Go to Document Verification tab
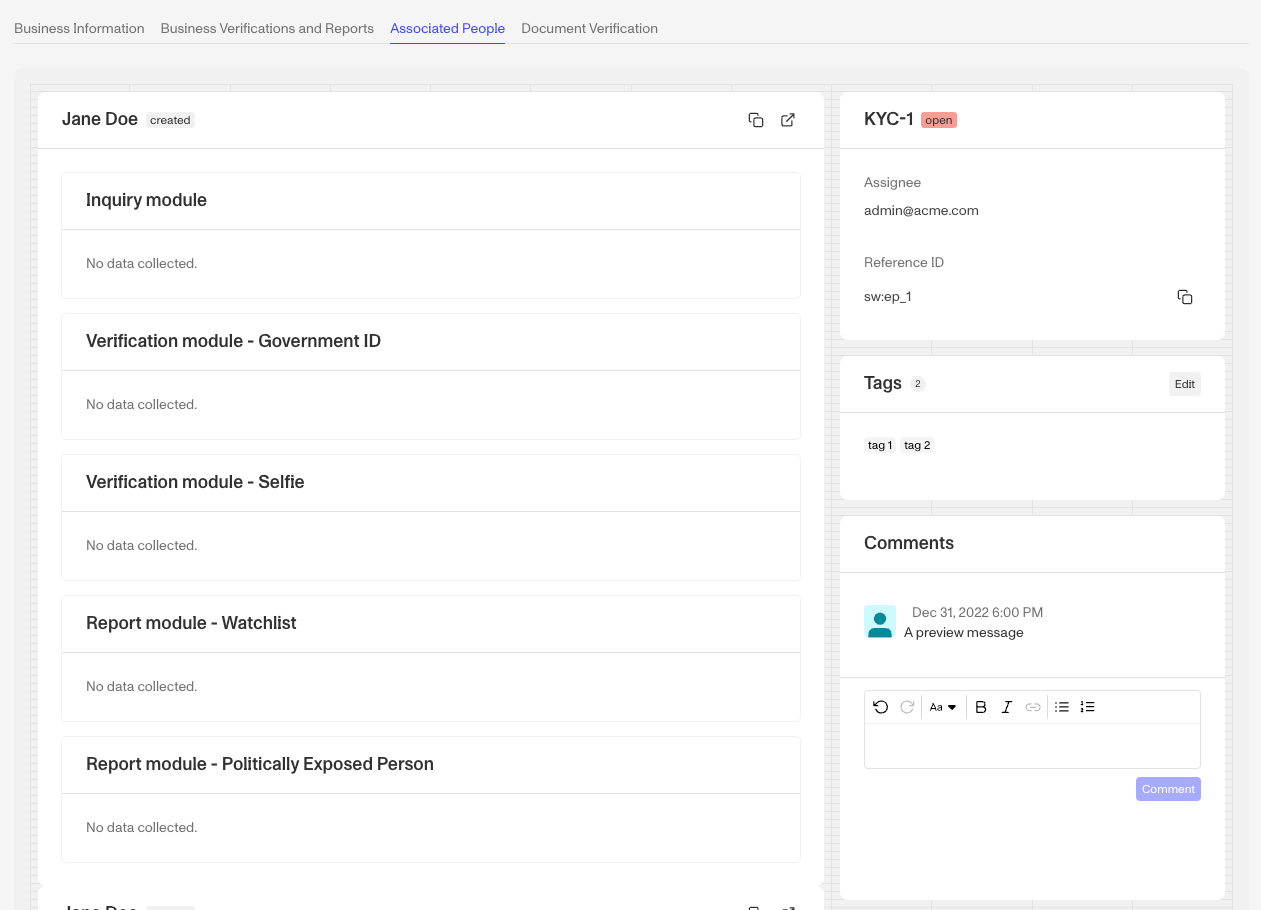Image resolution: width=1261 pixels, height=910 pixels. click(x=589, y=29)
